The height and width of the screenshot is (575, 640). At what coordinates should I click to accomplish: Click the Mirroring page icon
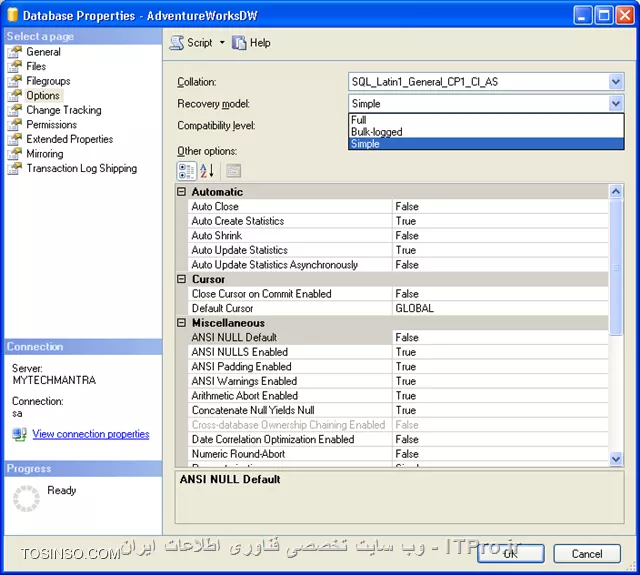click(15, 154)
